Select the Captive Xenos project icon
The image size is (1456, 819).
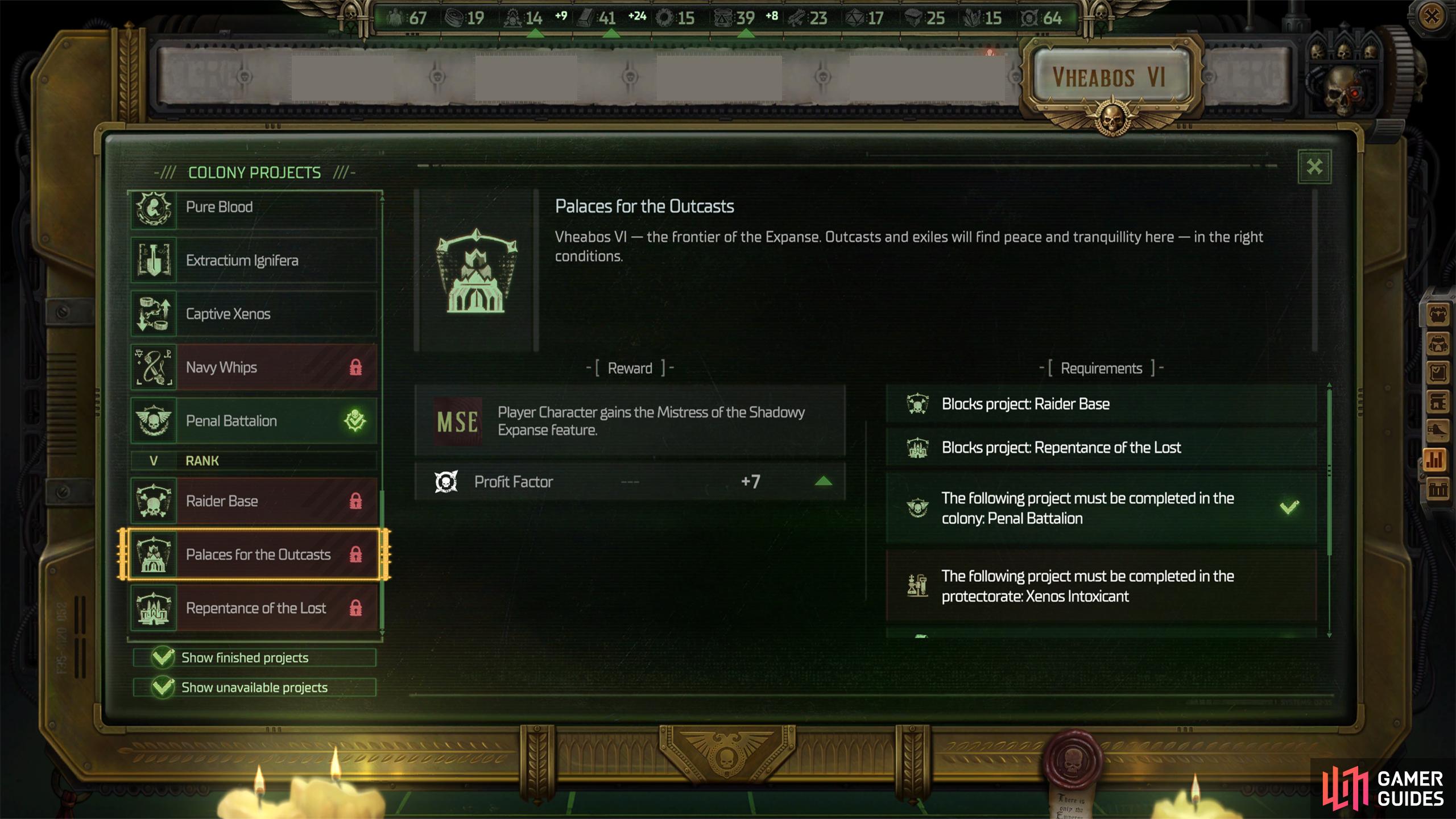click(x=155, y=313)
